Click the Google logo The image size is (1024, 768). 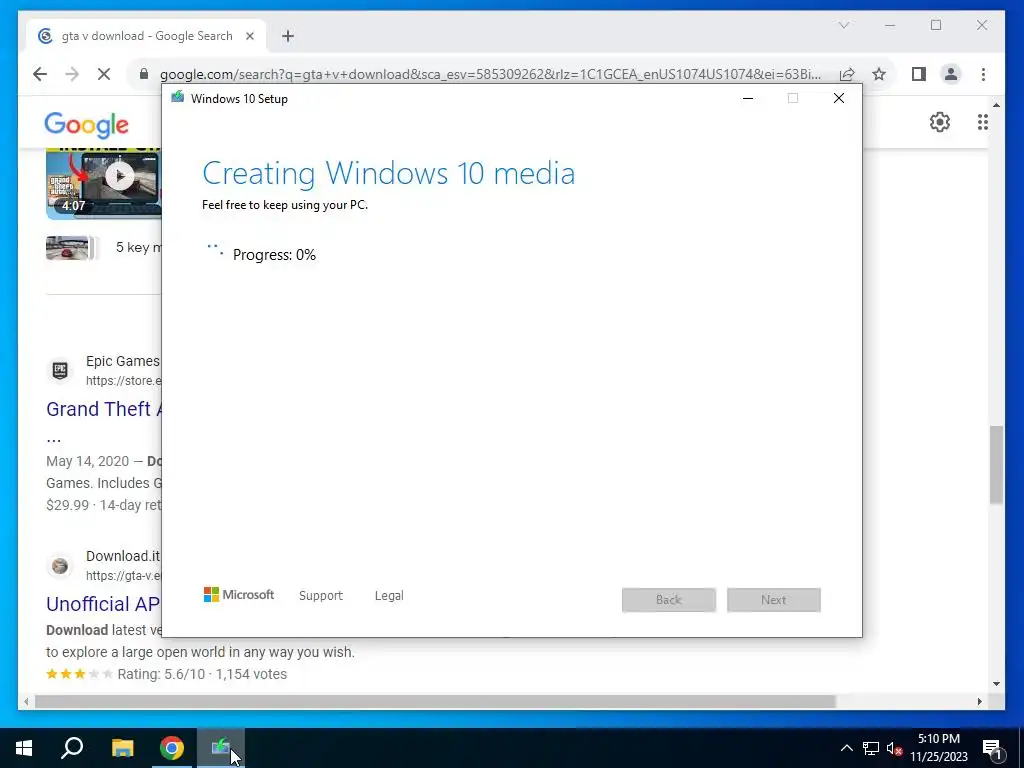86,125
